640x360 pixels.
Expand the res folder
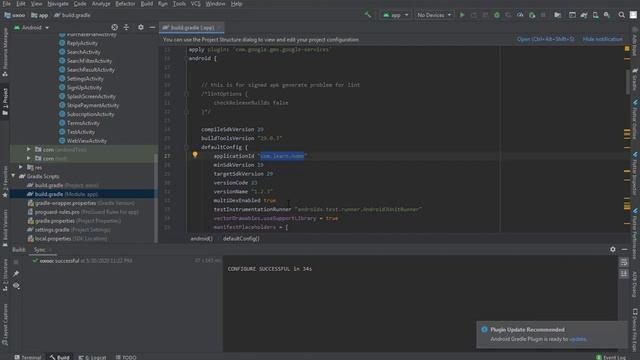tap(20, 167)
